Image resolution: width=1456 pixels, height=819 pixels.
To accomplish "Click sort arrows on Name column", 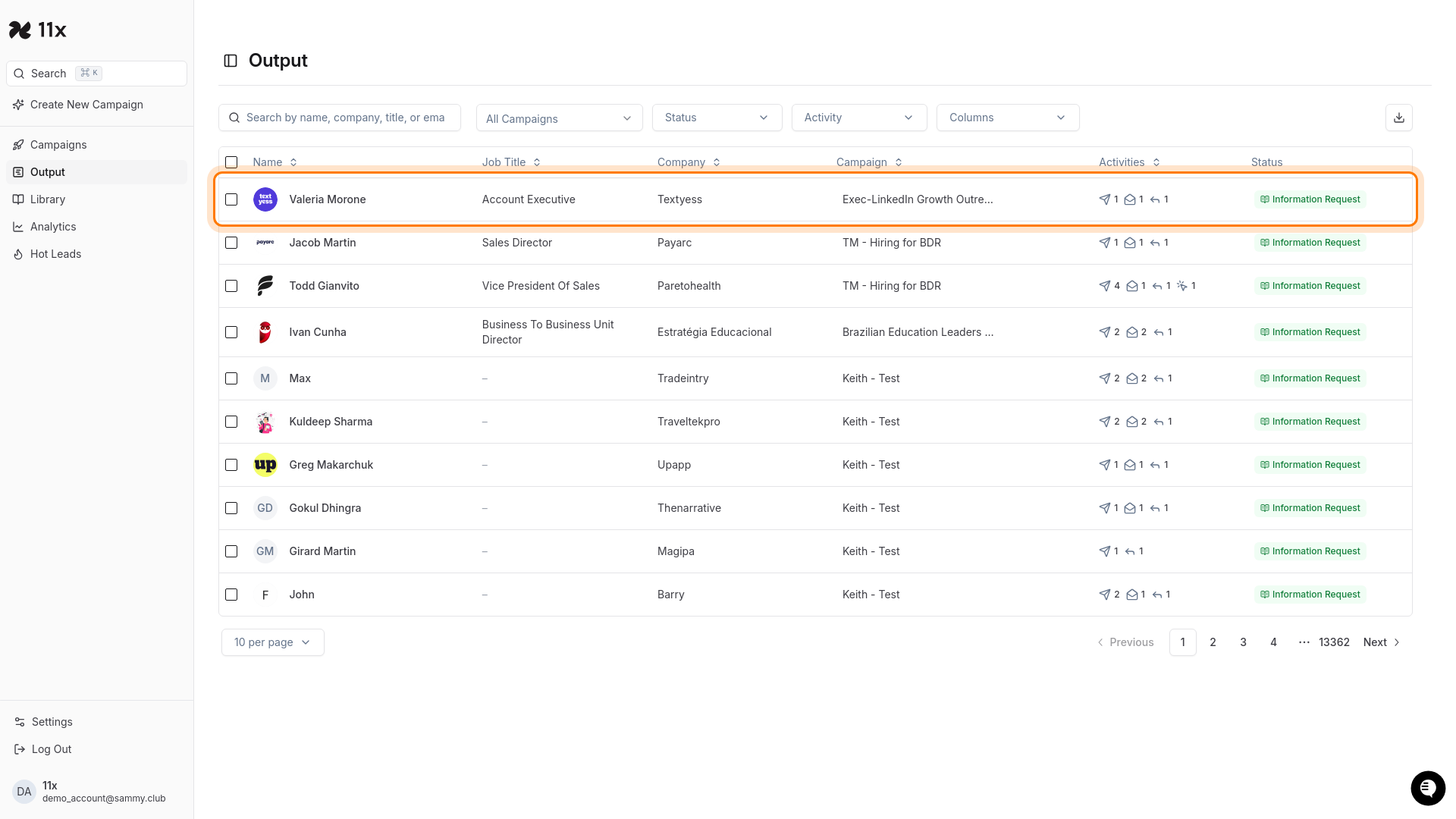I will 293,162.
